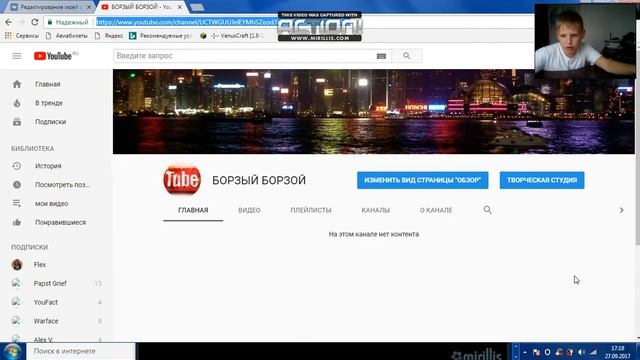The image size is (640, 360).
Task: Click the channel search magnifier icon
Action: coord(487,210)
